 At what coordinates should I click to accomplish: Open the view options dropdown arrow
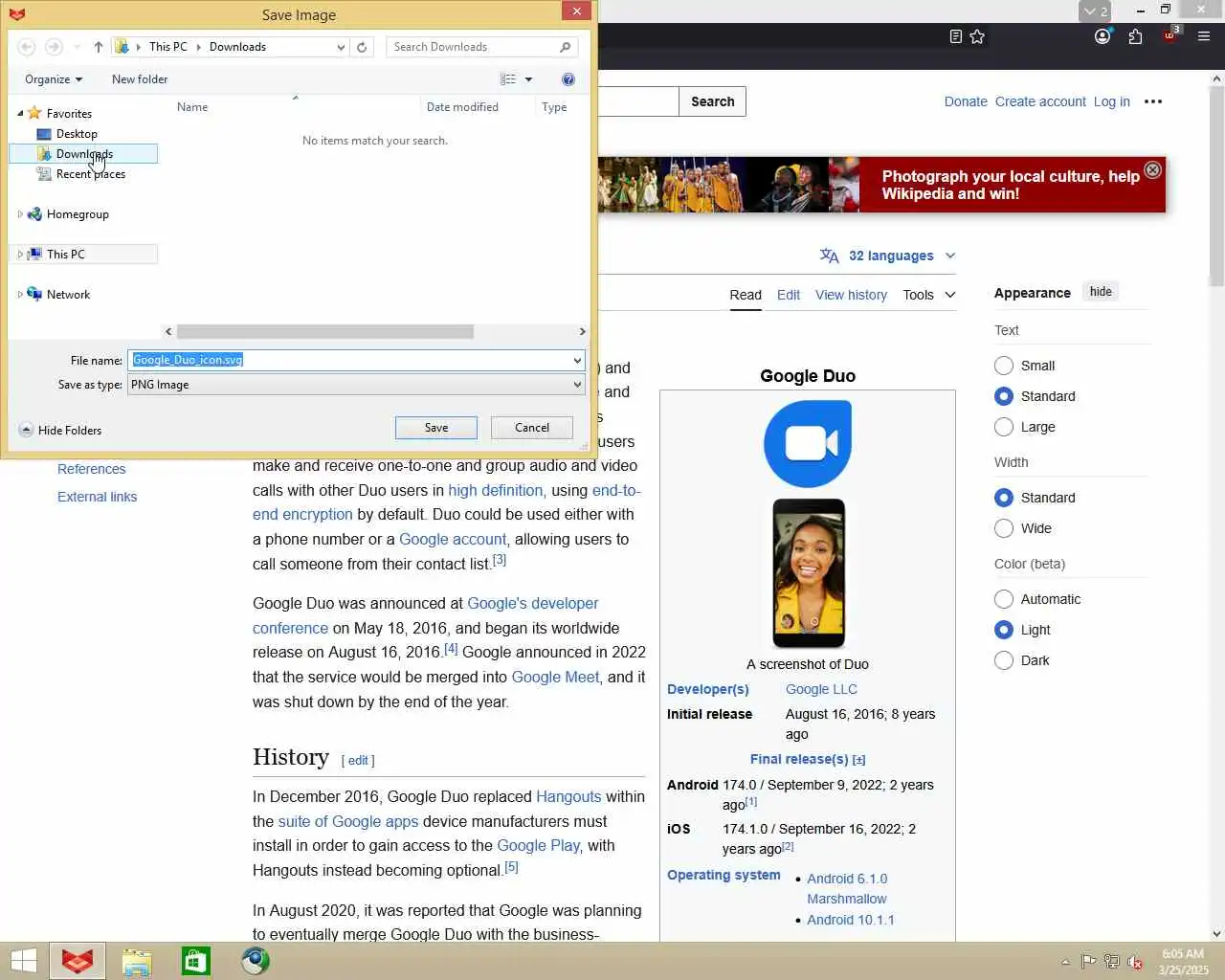pos(528,79)
